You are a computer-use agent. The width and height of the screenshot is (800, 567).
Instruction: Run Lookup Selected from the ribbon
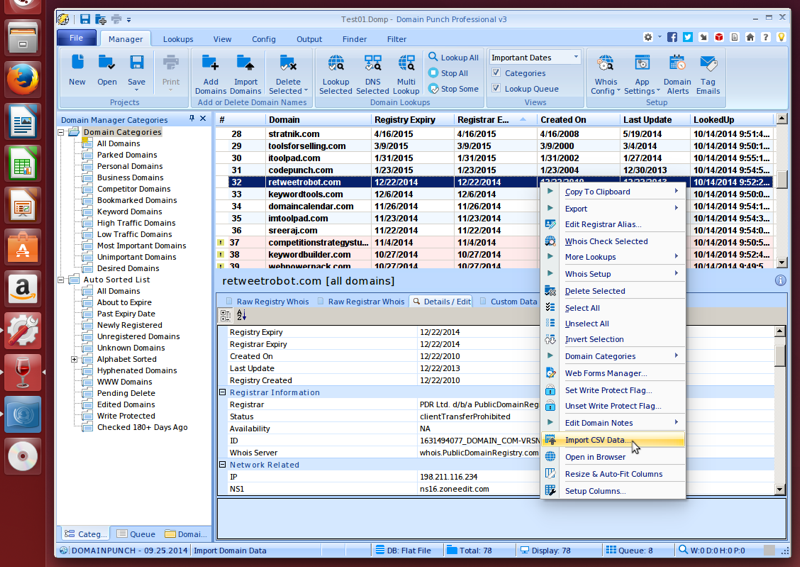(336, 74)
